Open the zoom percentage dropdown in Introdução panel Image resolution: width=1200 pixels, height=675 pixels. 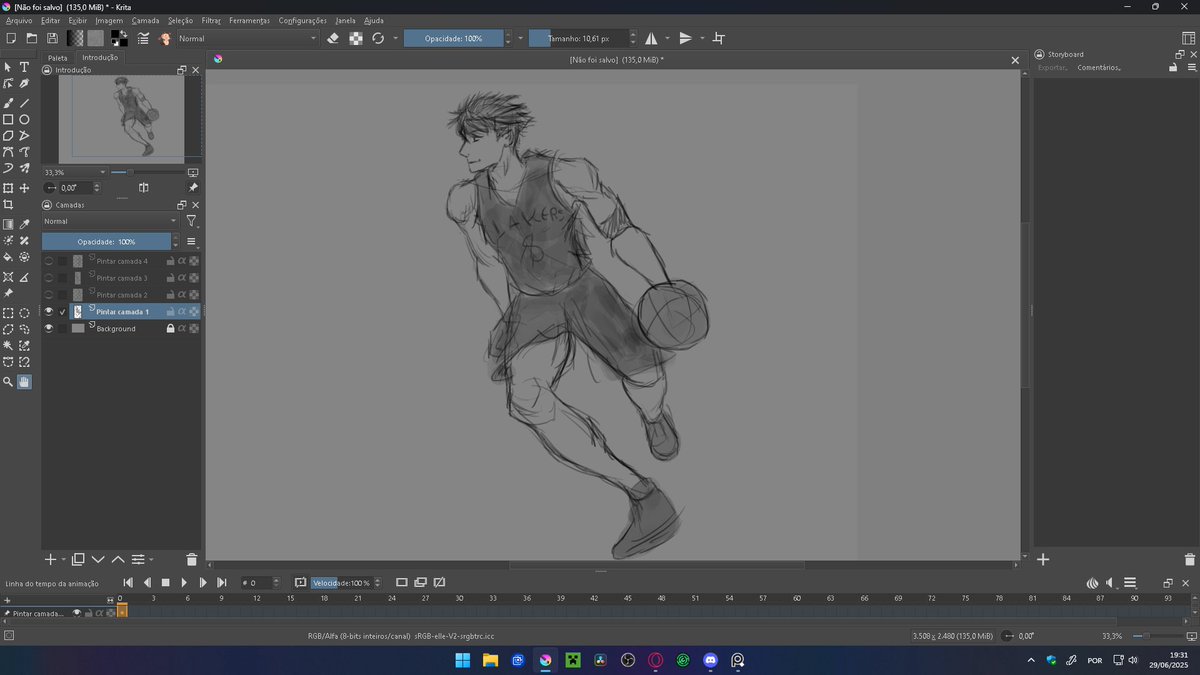tap(102, 172)
